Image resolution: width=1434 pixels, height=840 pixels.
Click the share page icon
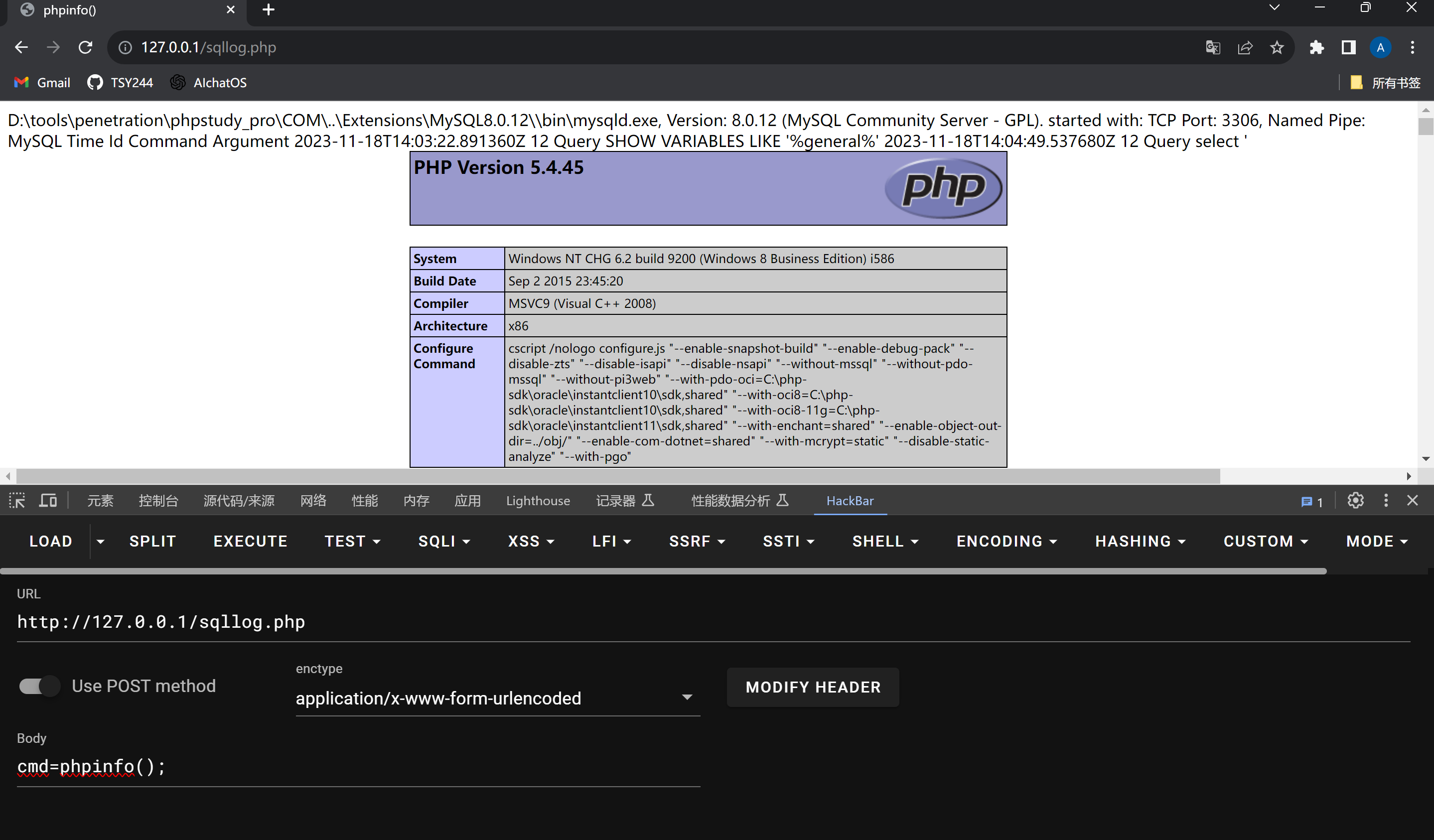pos(1245,47)
